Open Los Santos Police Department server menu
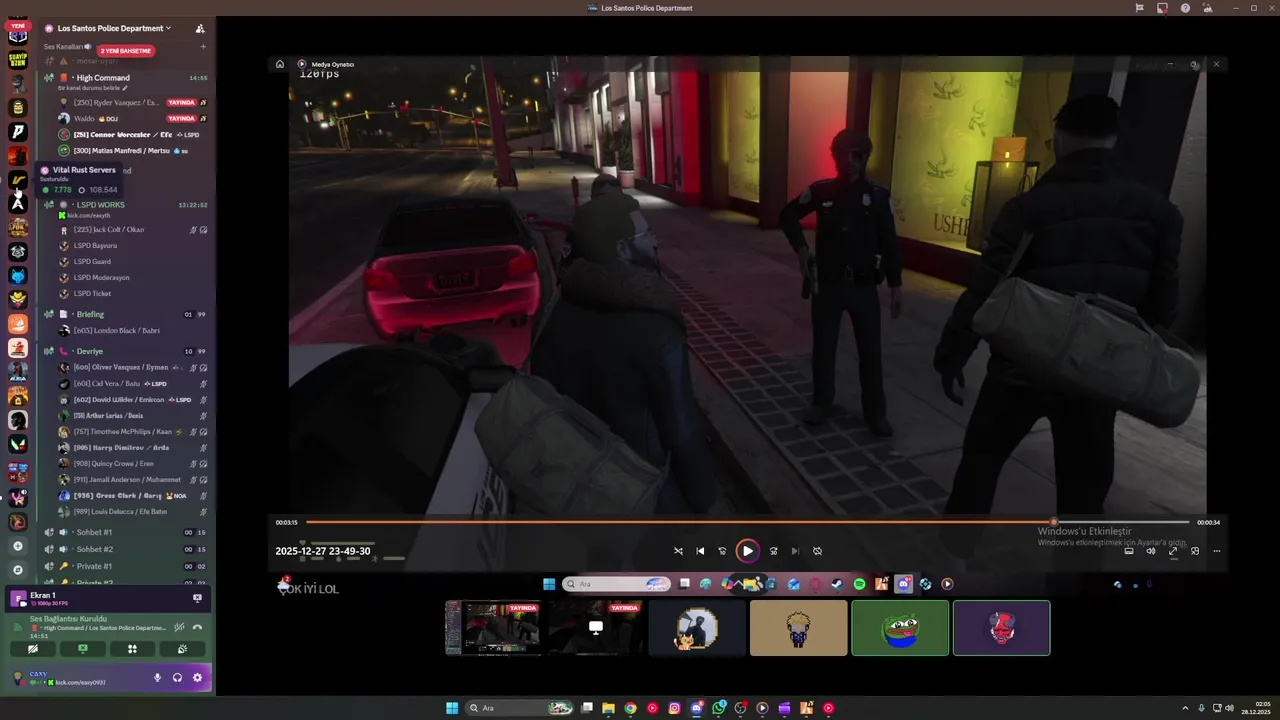 pyautogui.click(x=115, y=28)
